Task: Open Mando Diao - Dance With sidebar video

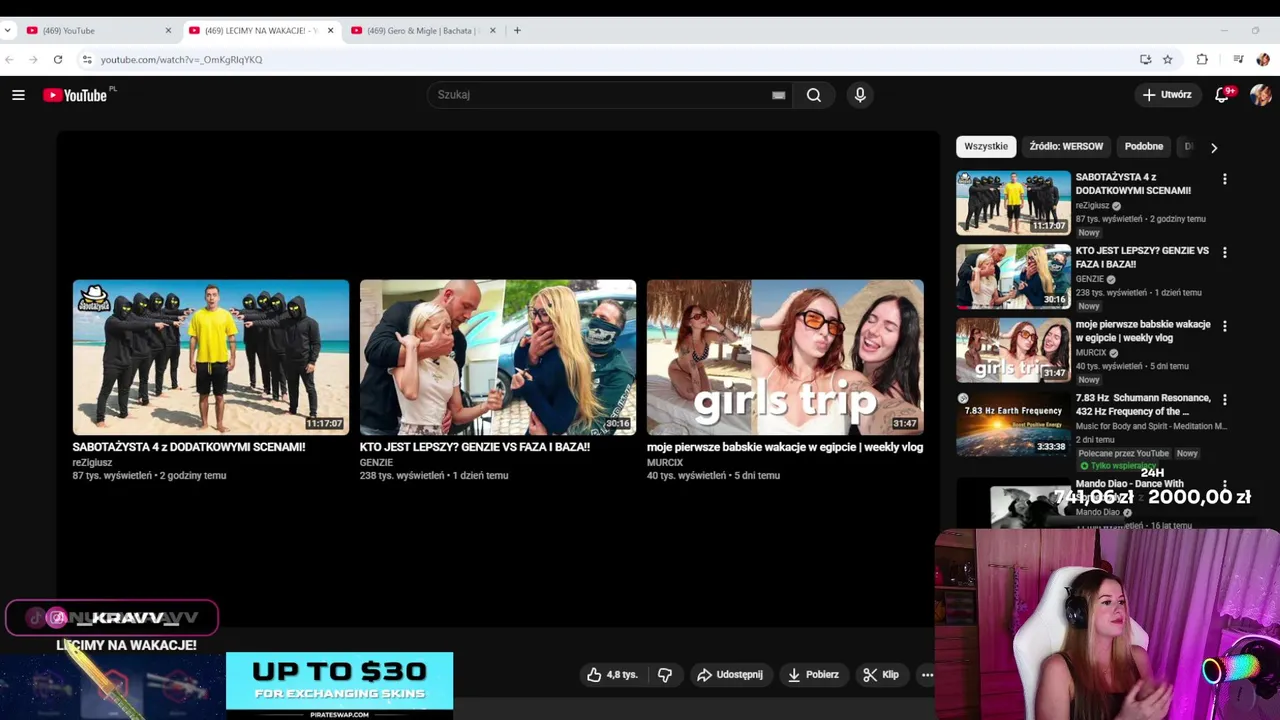Action: tap(1129, 484)
